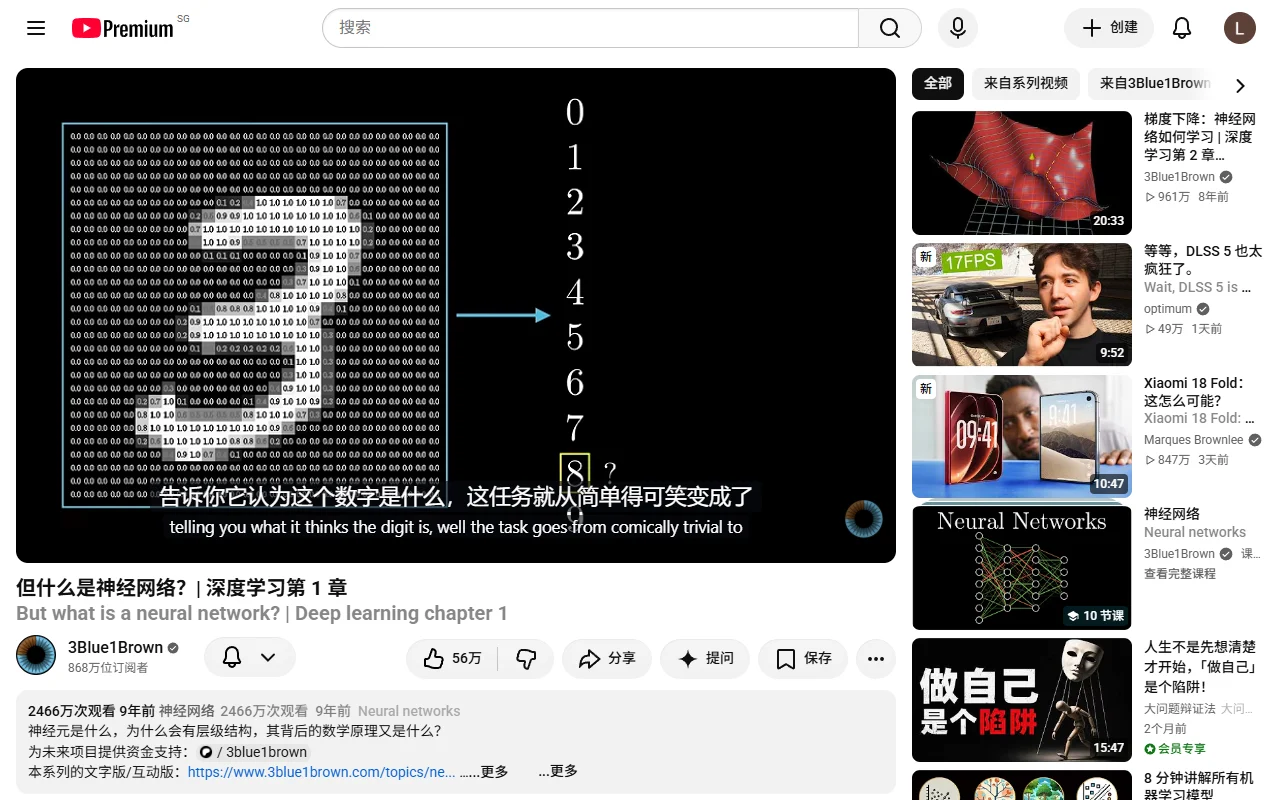
Task: Select the 来自系列视频 filter chip
Action: pyautogui.click(x=1026, y=83)
